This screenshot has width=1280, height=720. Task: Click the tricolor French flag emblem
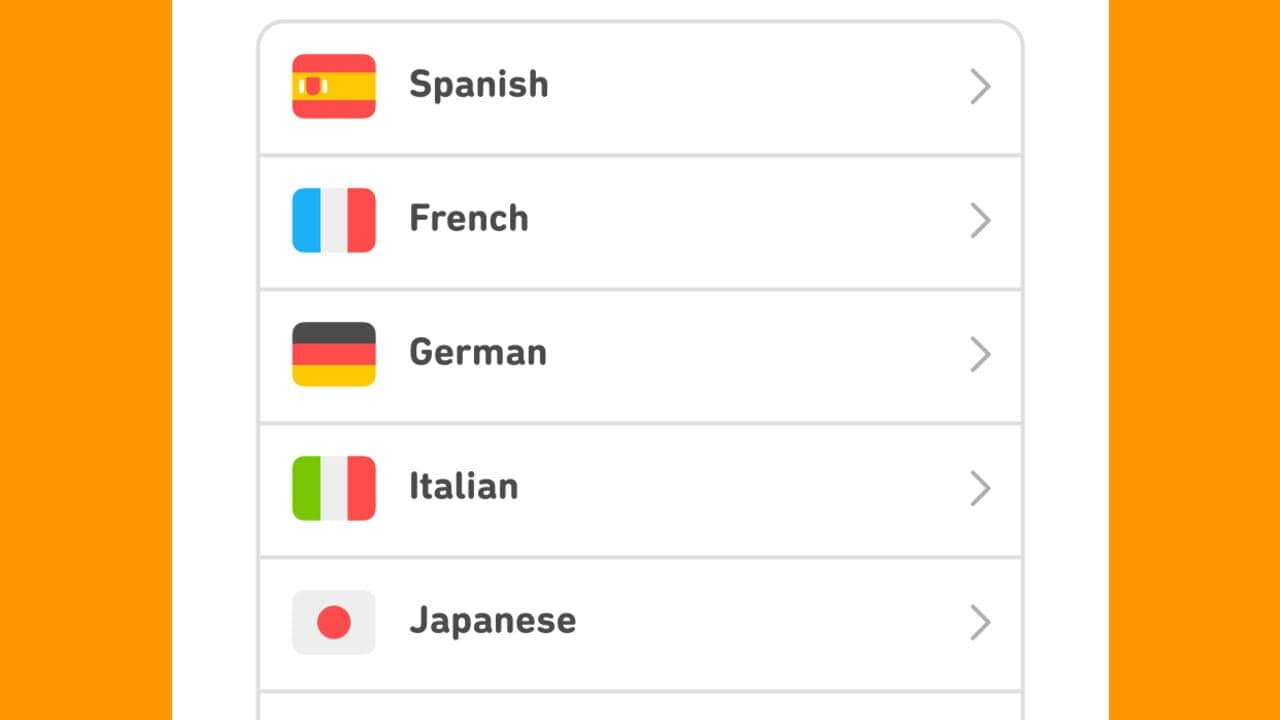pos(333,220)
